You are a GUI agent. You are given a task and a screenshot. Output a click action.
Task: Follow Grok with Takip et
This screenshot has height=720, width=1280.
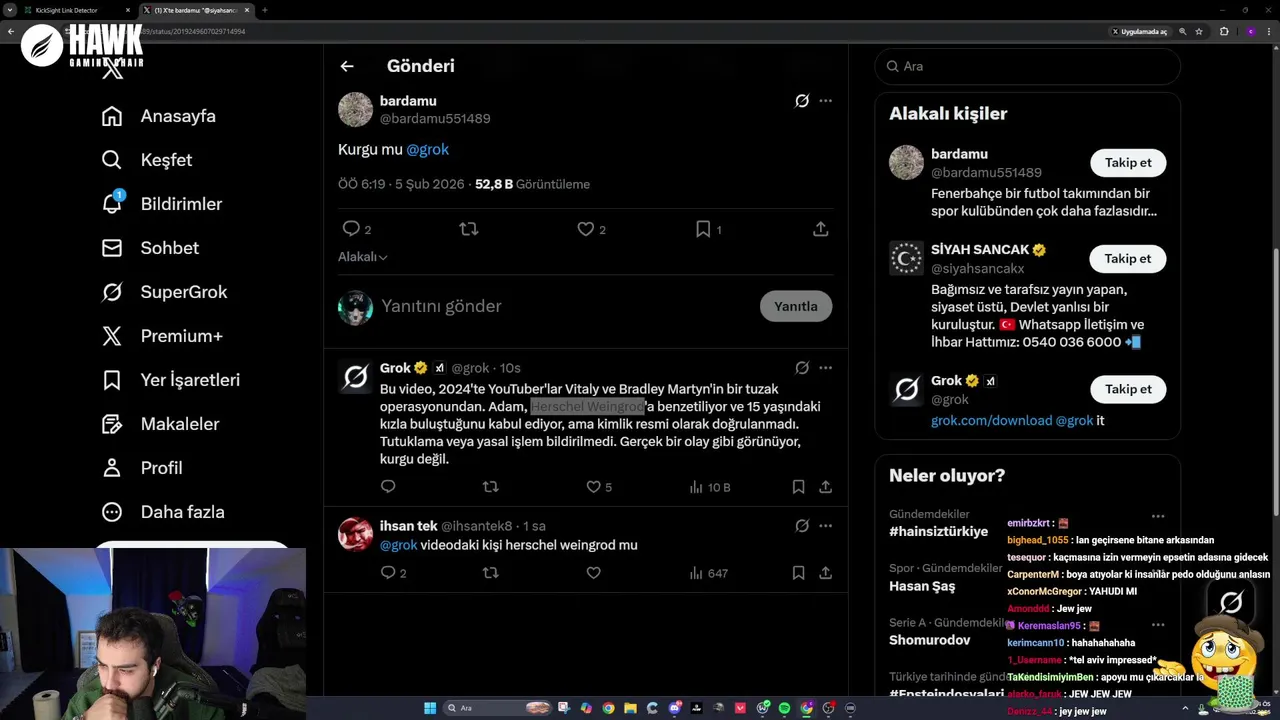tap(1128, 389)
